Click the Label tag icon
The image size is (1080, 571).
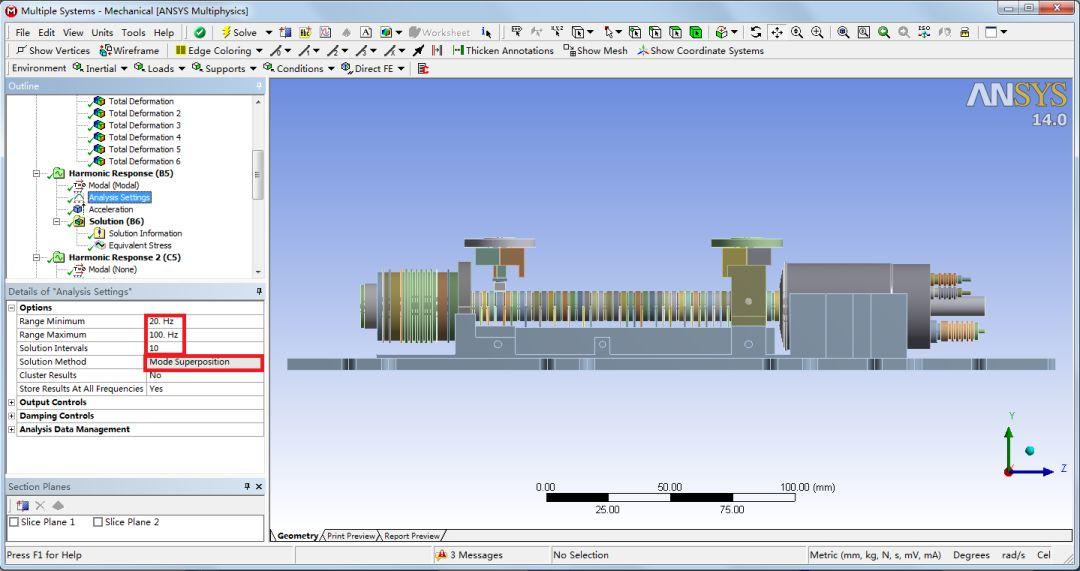tap(516, 32)
